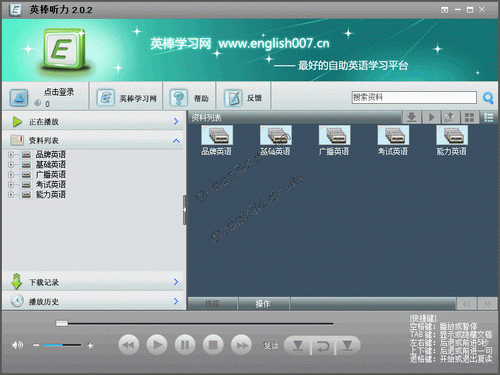The image size is (500, 375).
Task: Increase volume with the plus button
Action: tap(90, 345)
